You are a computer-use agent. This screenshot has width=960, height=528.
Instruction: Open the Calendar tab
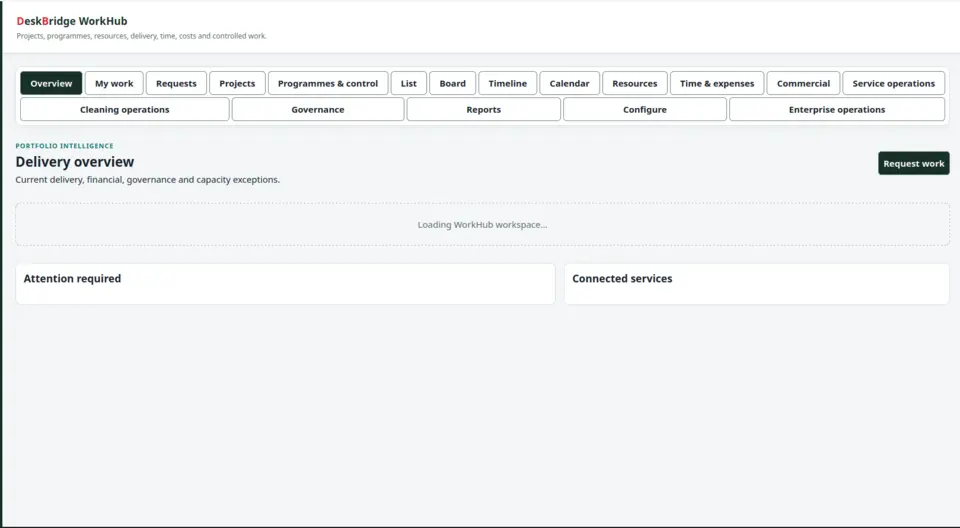tap(569, 83)
